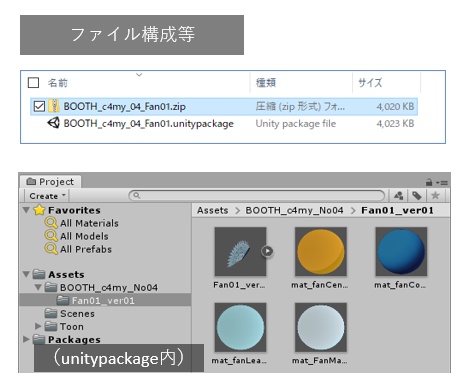Click Assets in the breadcrumb path
Image resolution: width=471 pixels, height=384 pixels.
(212, 210)
